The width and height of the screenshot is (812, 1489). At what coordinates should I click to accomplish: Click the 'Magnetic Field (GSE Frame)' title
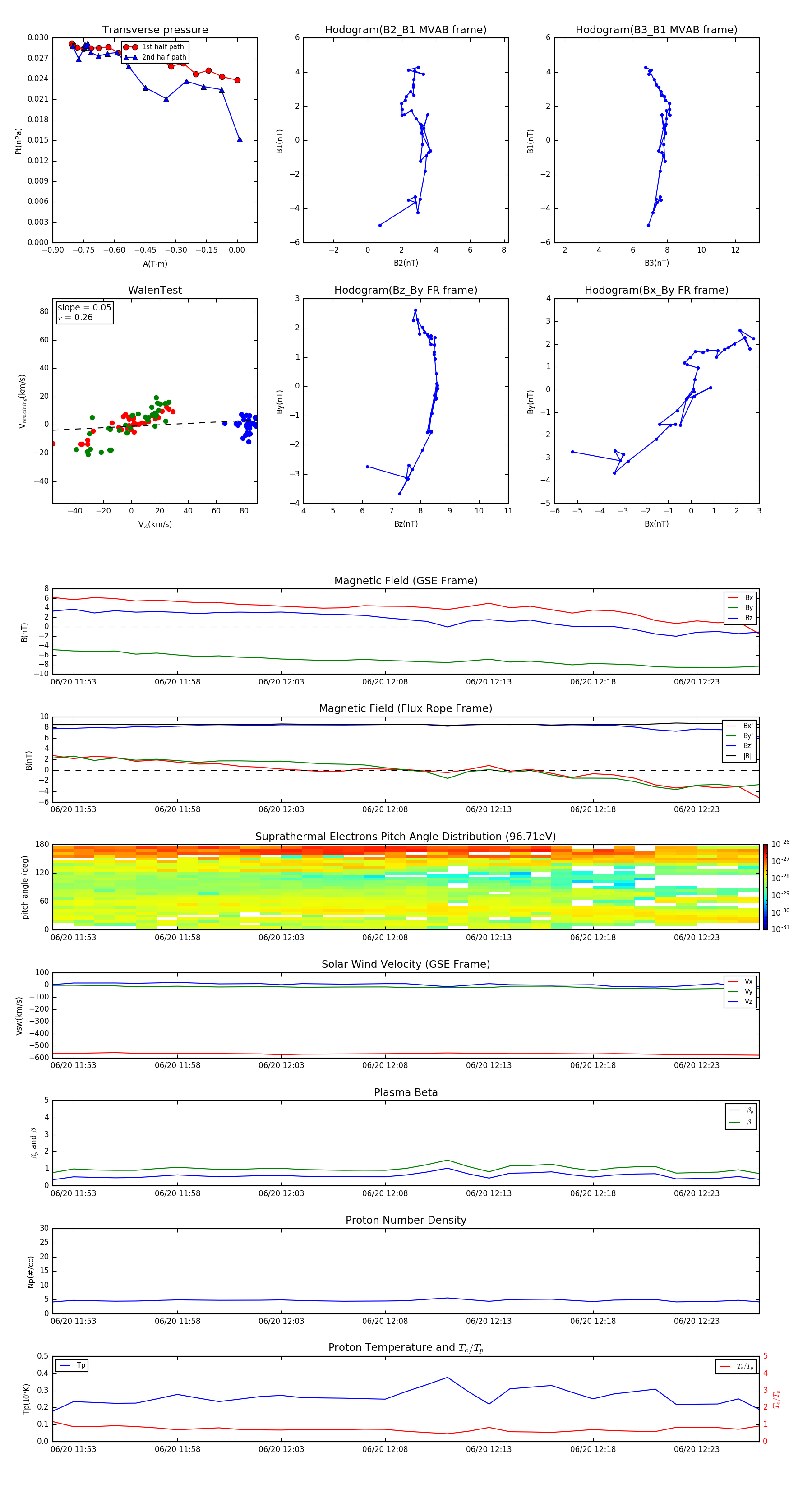pyautogui.click(x=406, y=580)
